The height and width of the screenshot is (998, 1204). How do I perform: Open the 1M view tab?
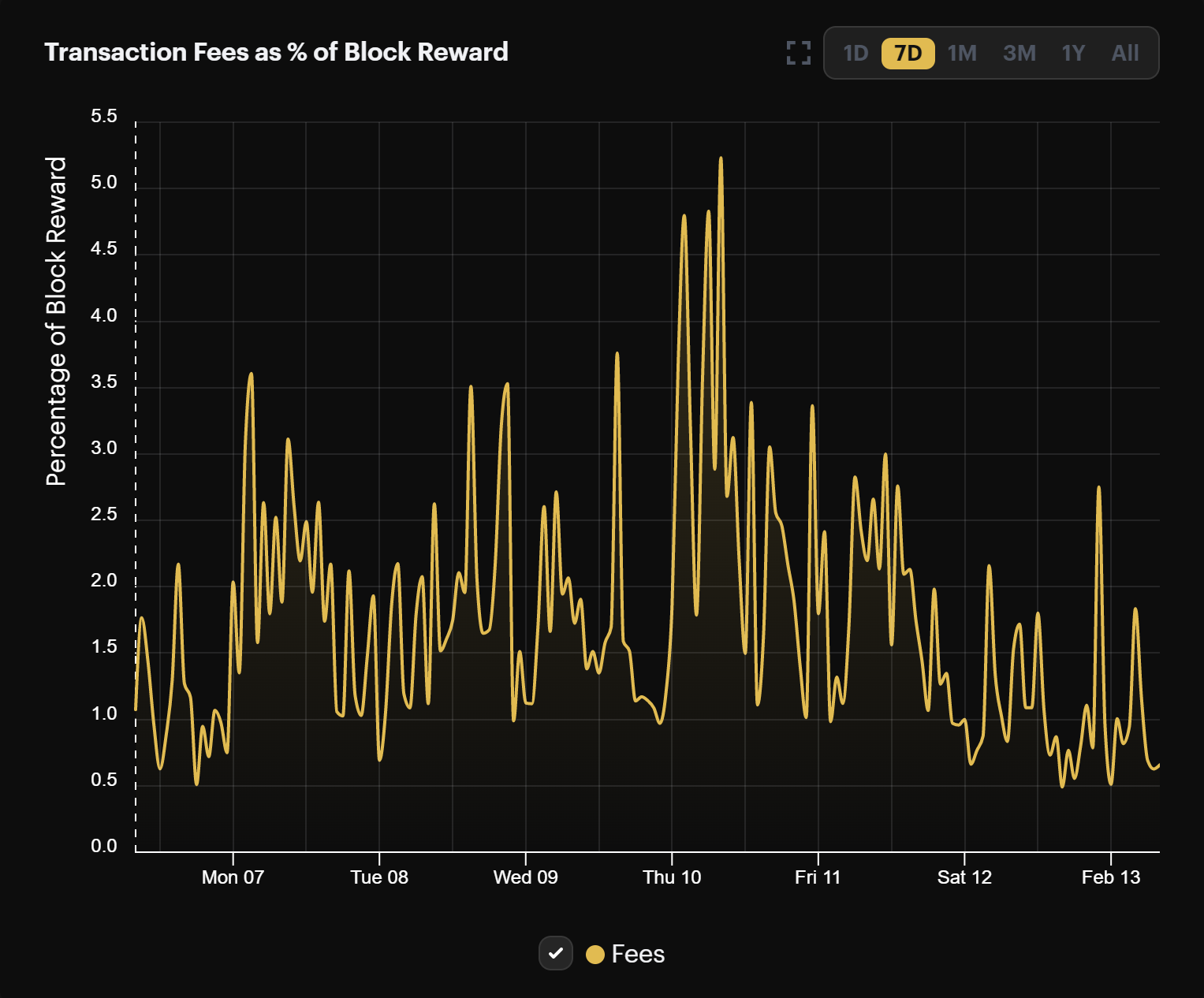pyautogui.click(x=963, y=53)
